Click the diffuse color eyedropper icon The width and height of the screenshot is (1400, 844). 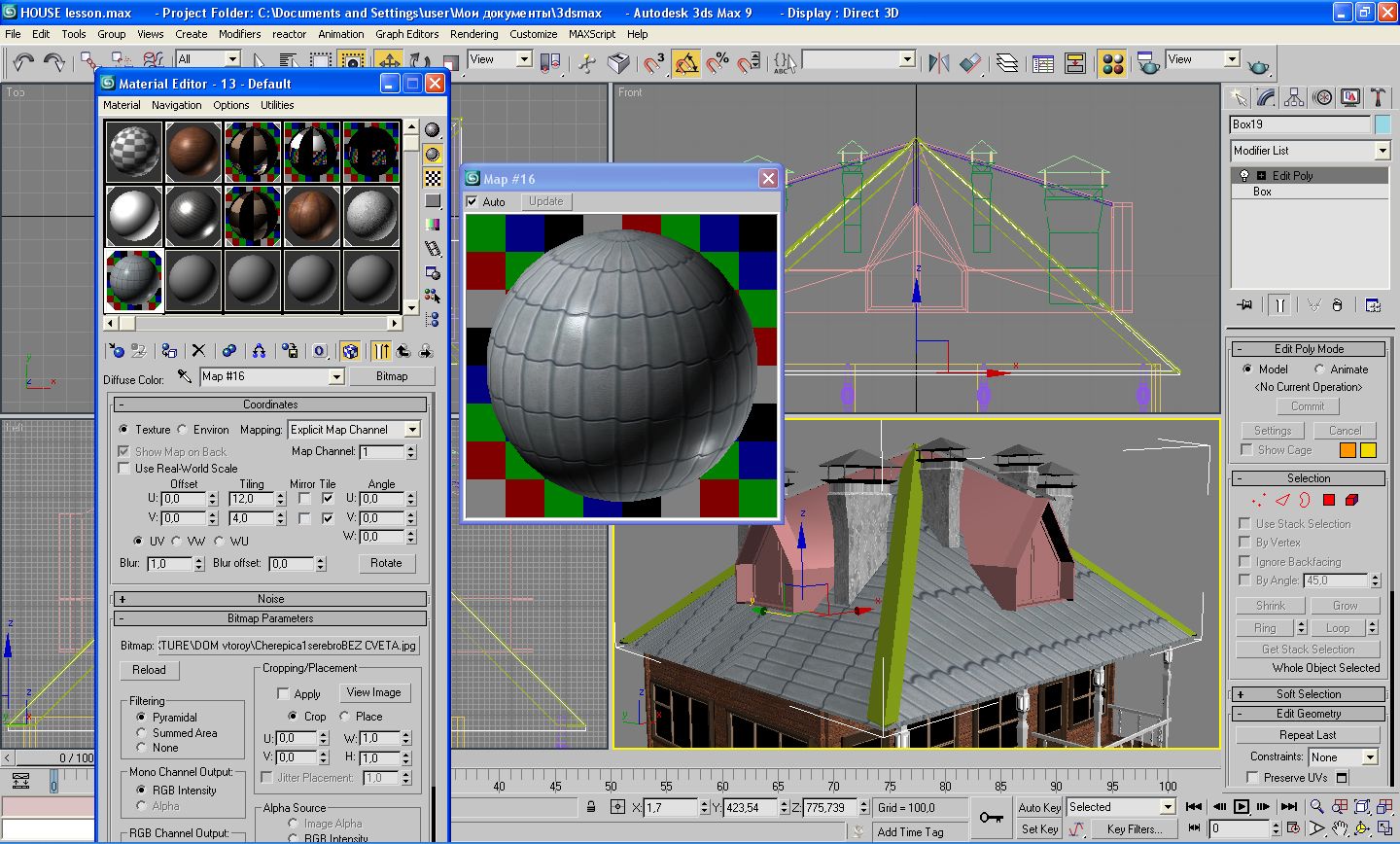pos(184,376)
